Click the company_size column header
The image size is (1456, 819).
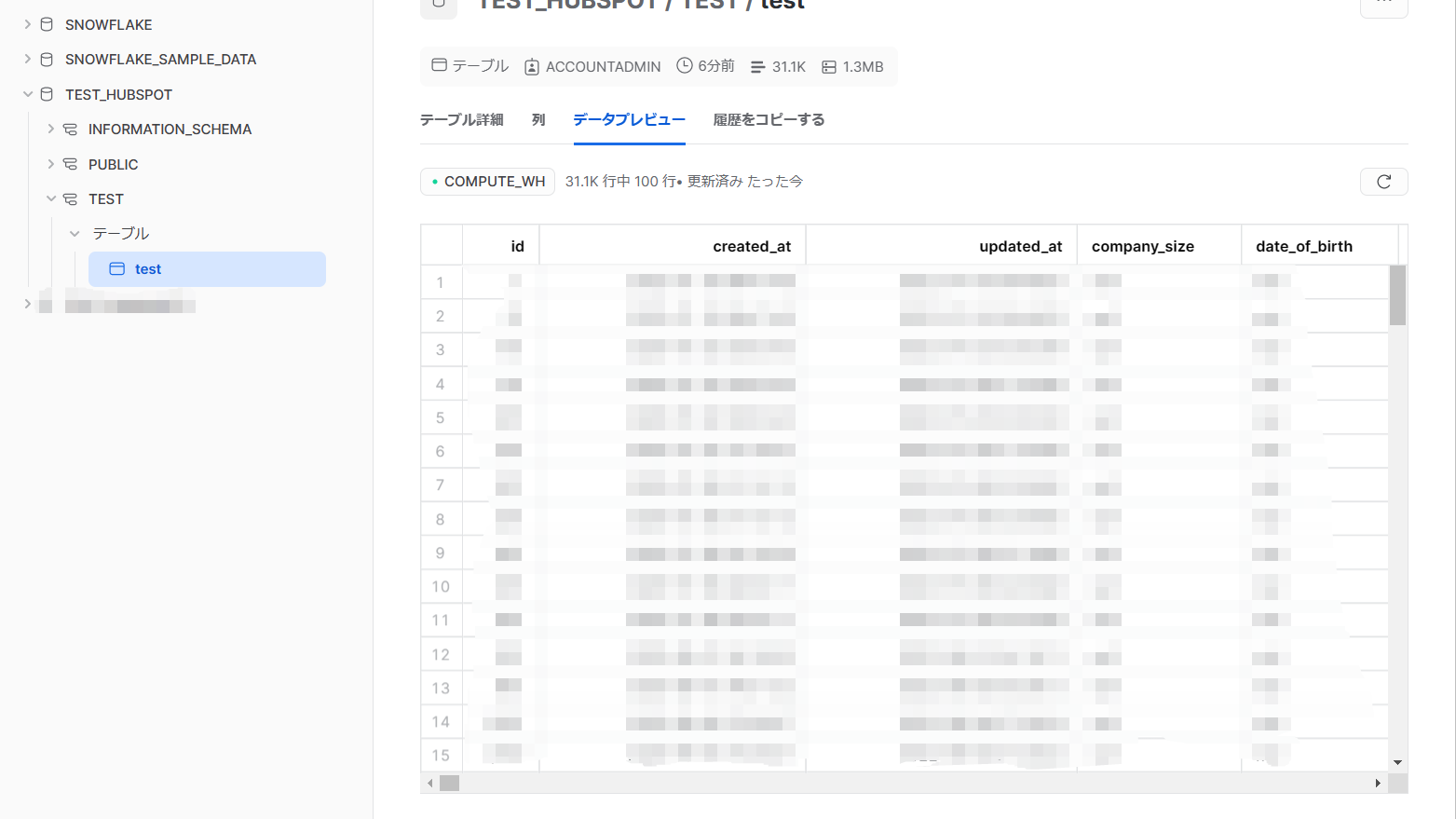[x=1142, y=247]
